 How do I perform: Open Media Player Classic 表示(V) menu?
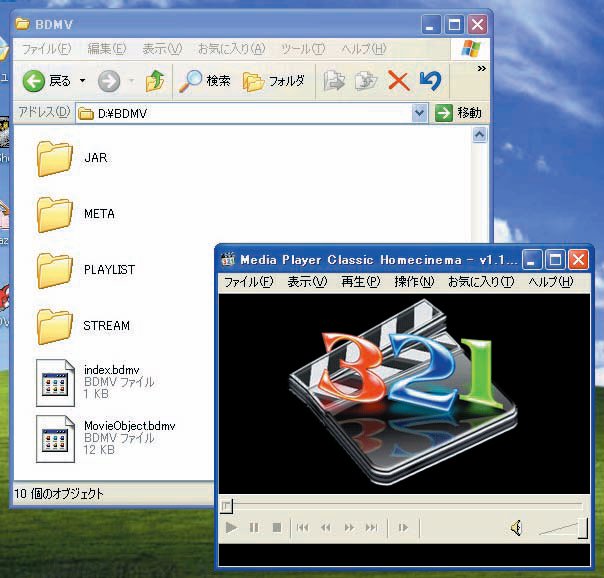click(x=307, y=282)
